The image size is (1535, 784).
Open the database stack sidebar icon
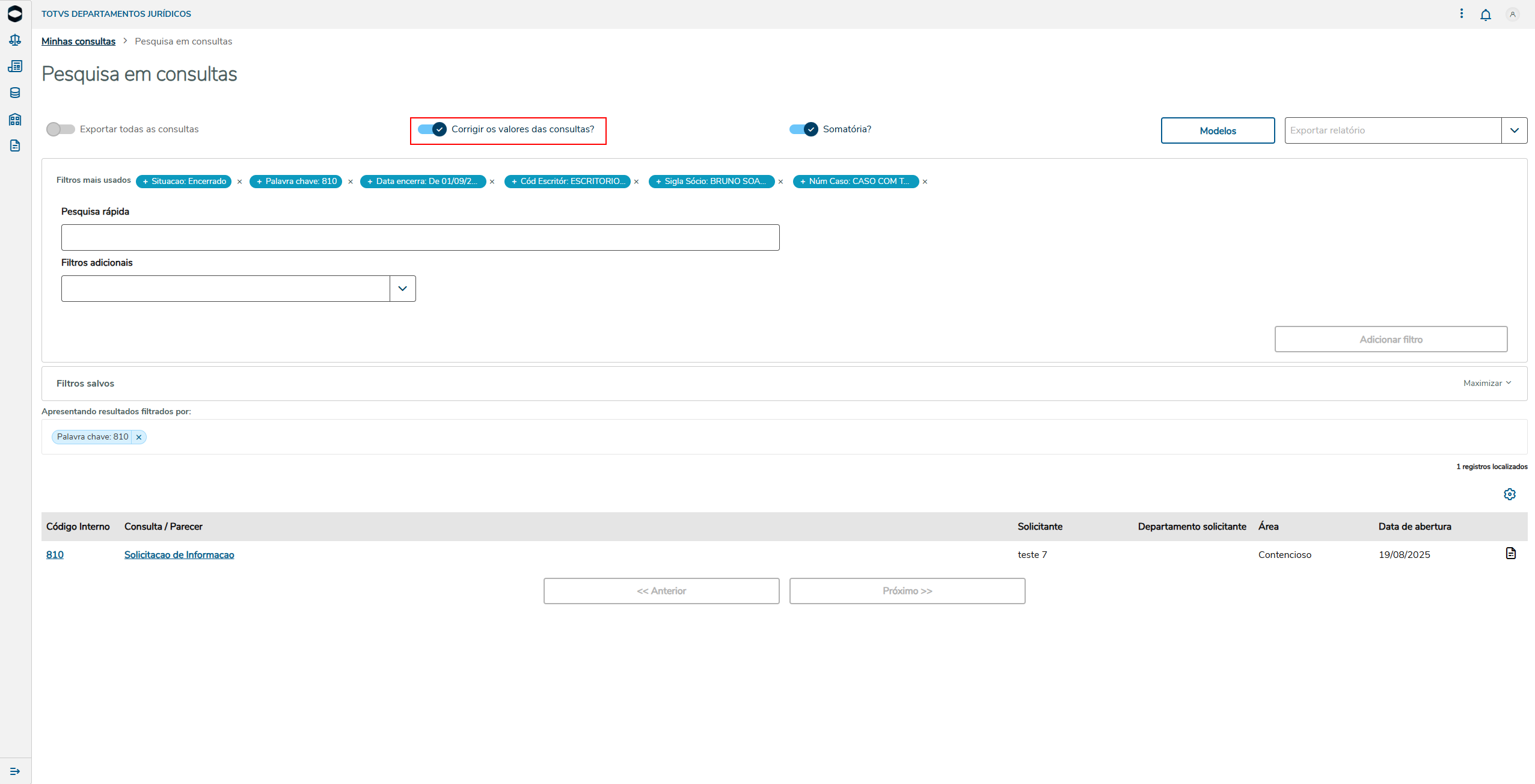pos(15,93)
